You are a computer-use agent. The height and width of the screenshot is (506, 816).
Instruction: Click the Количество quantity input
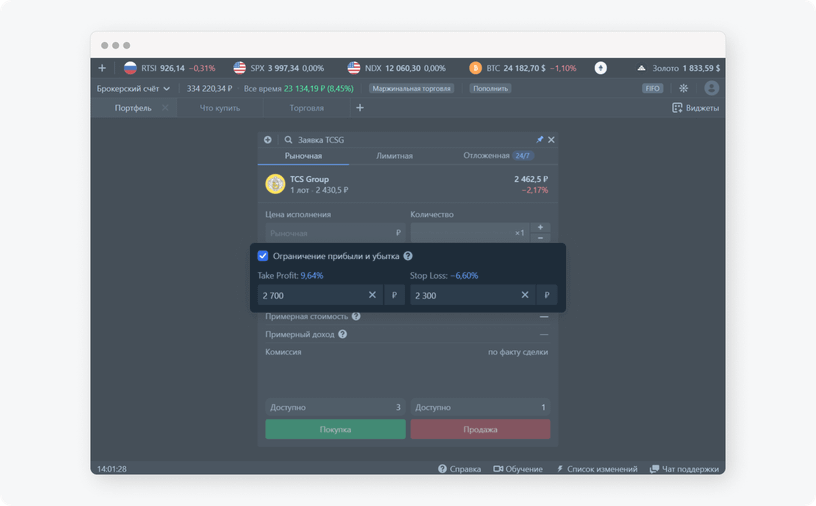(470, 233)
